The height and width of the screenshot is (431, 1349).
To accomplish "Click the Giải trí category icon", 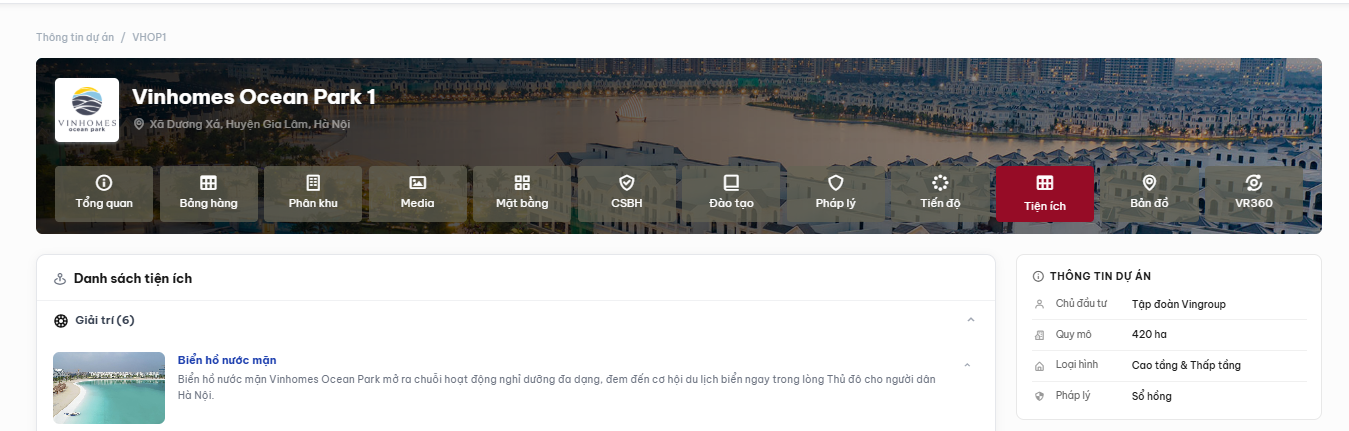I will point(61,321).
